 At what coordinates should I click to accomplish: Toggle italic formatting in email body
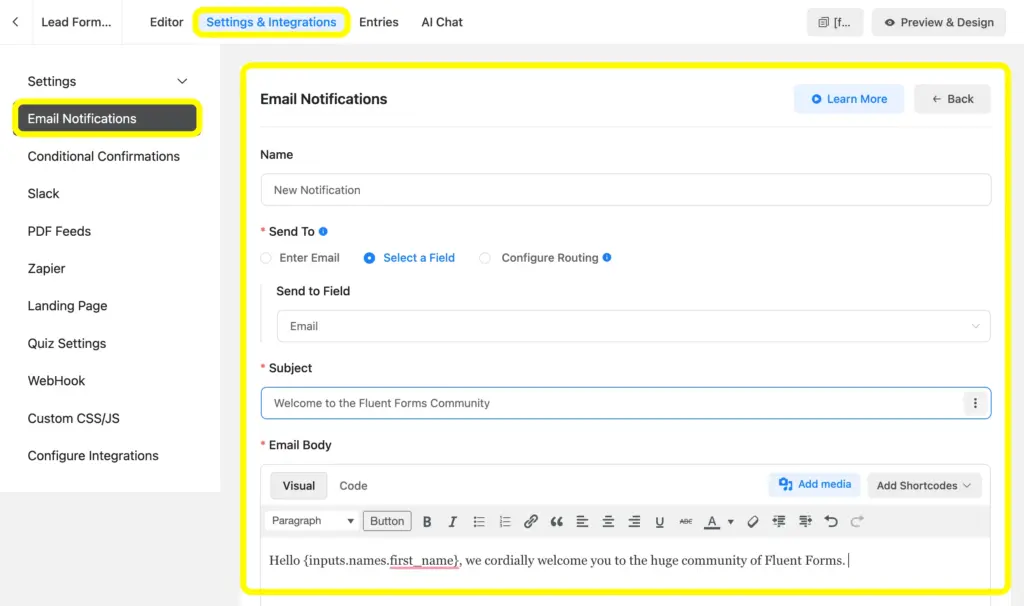click(x=452, y=521)
